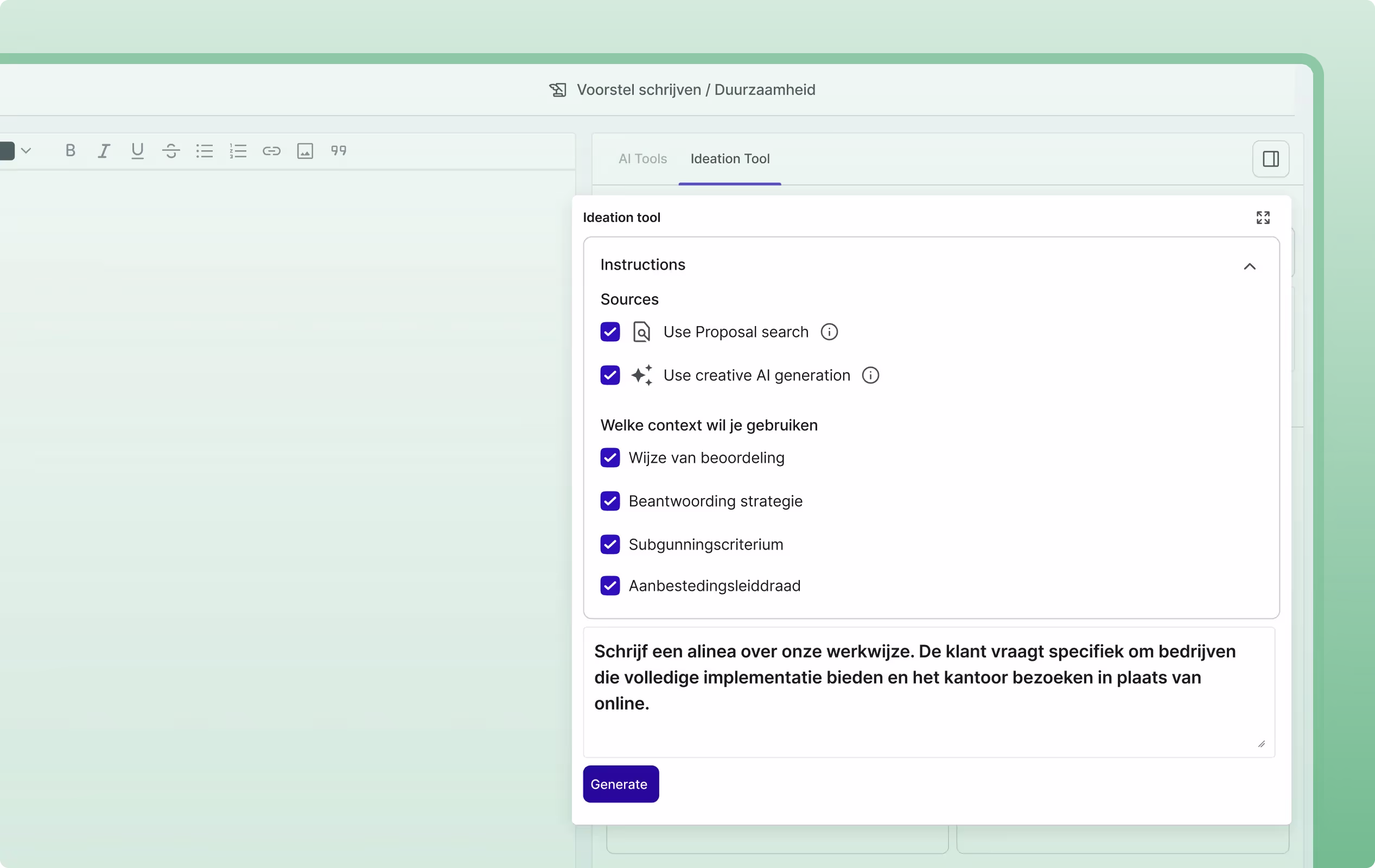Expand the Ideation tool to fullscreen

(1263, 218)
